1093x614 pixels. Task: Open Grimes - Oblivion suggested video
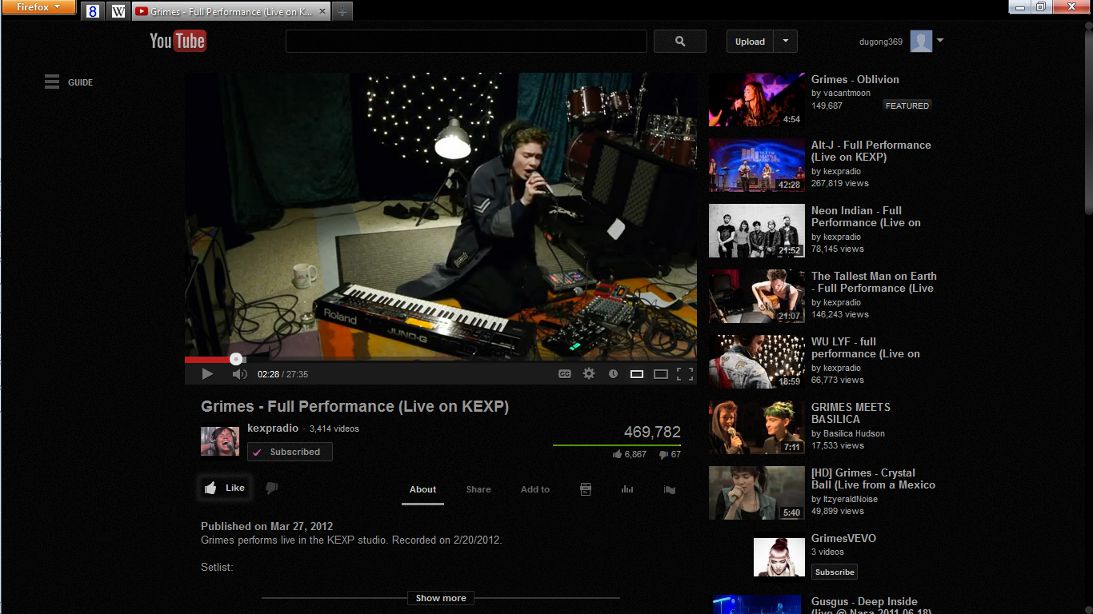coord(855,79)
